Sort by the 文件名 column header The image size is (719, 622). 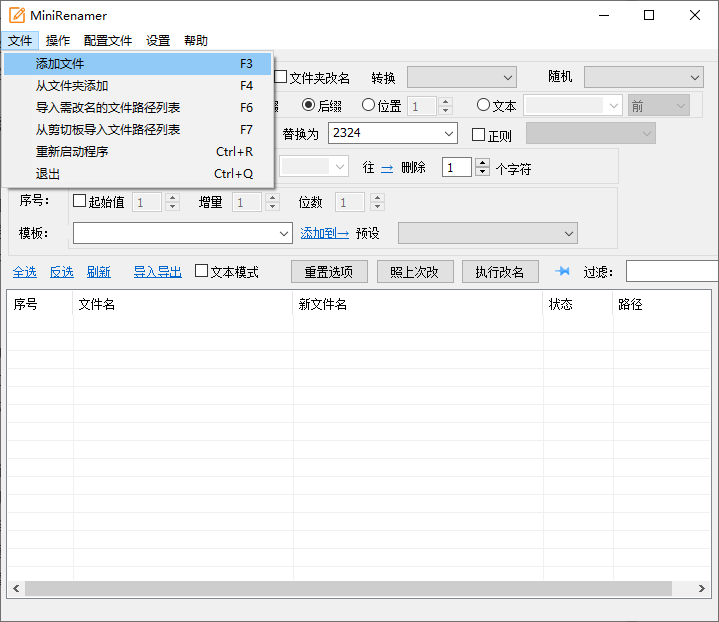183,304
